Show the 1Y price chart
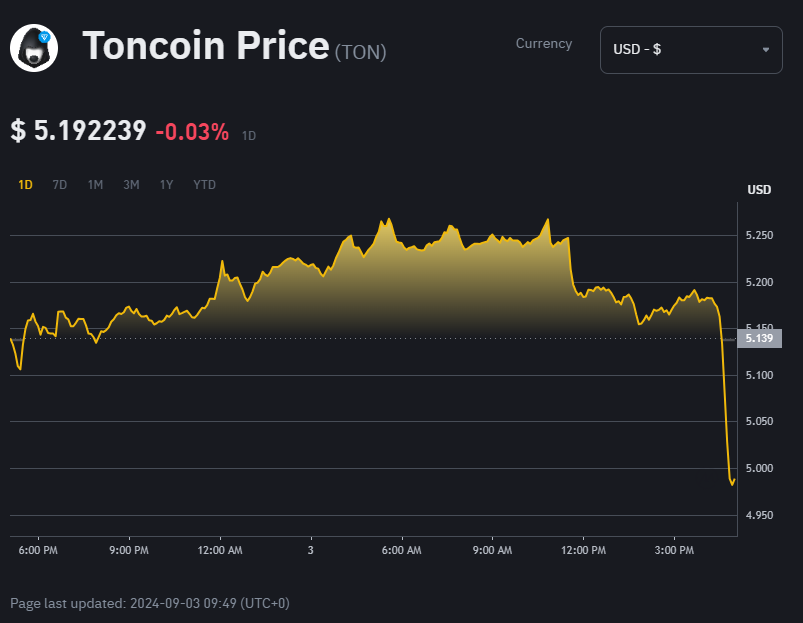The height and width of the screenshot is (623, 803). (x=167, y=185)
